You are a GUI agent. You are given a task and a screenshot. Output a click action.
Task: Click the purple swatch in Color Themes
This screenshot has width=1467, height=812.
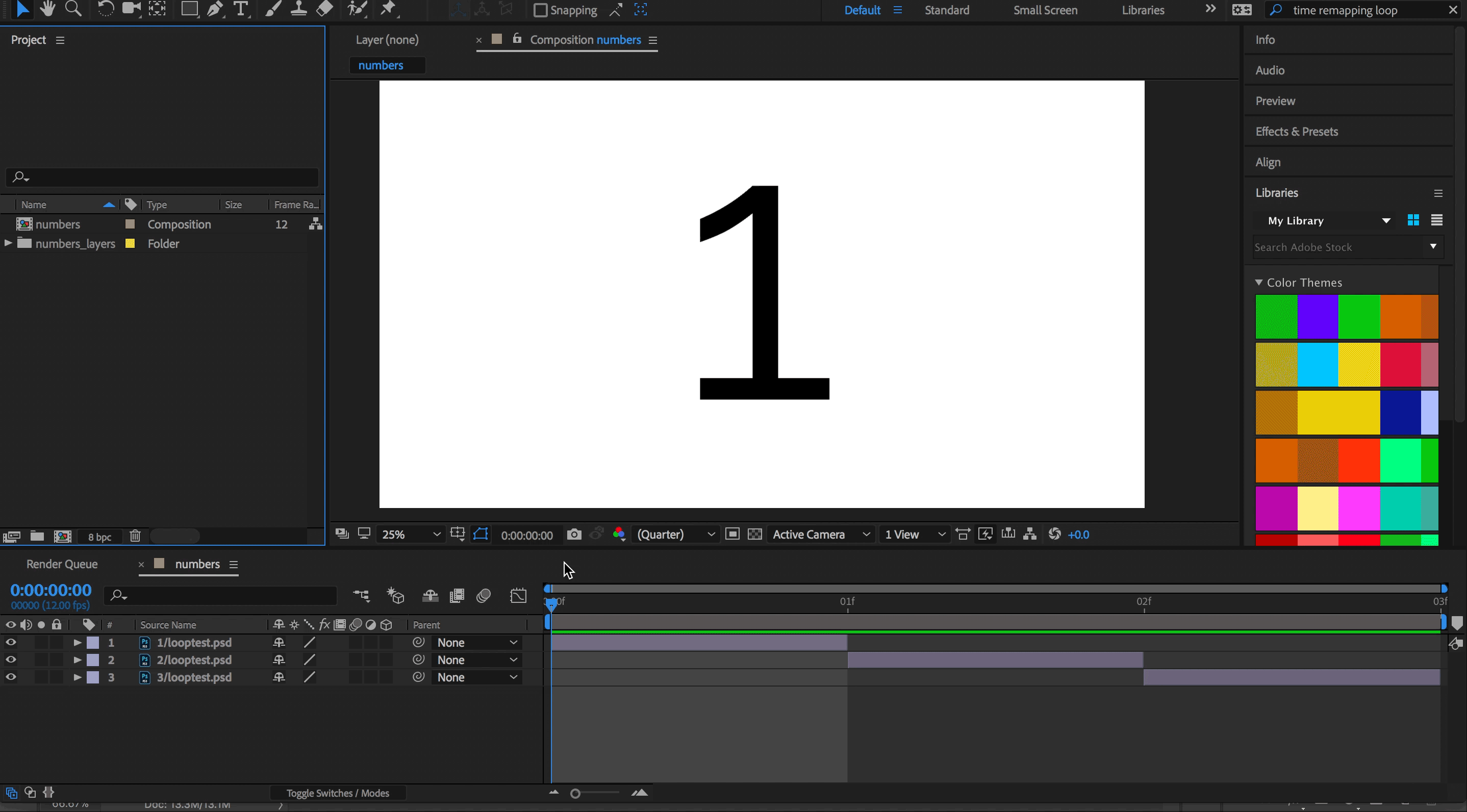click(1317, 317)
